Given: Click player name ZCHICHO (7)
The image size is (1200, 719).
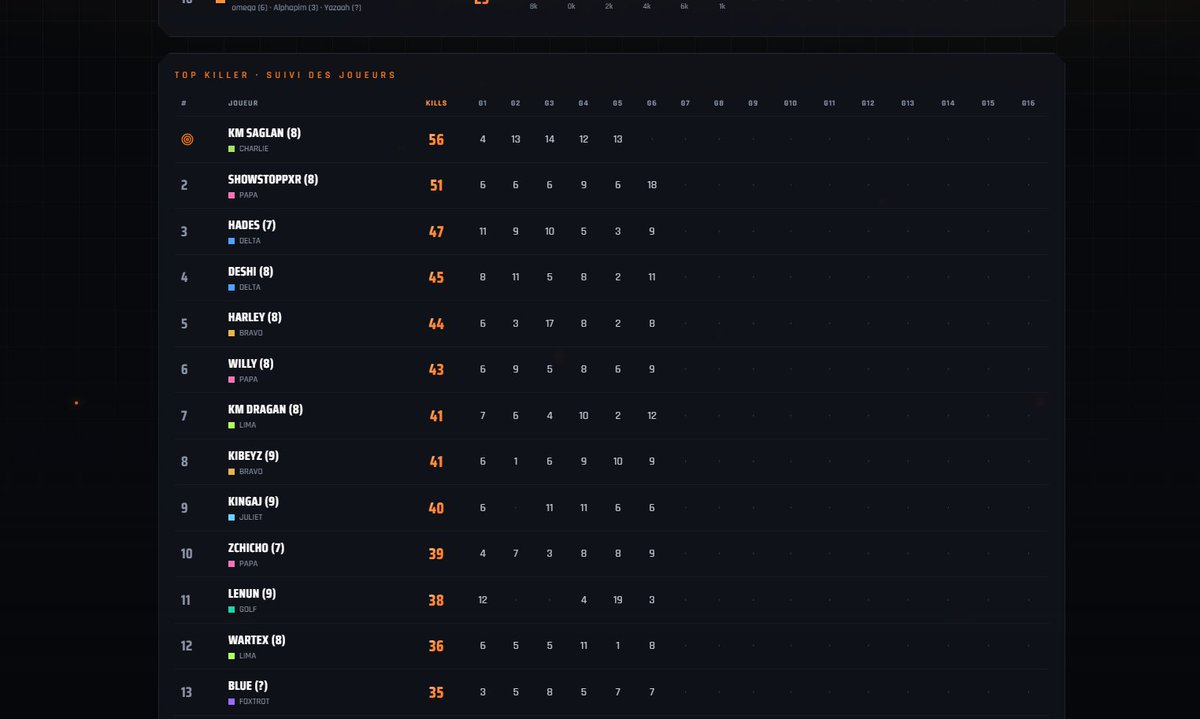Looking at the screenshot, I should [x=256, y=548].
